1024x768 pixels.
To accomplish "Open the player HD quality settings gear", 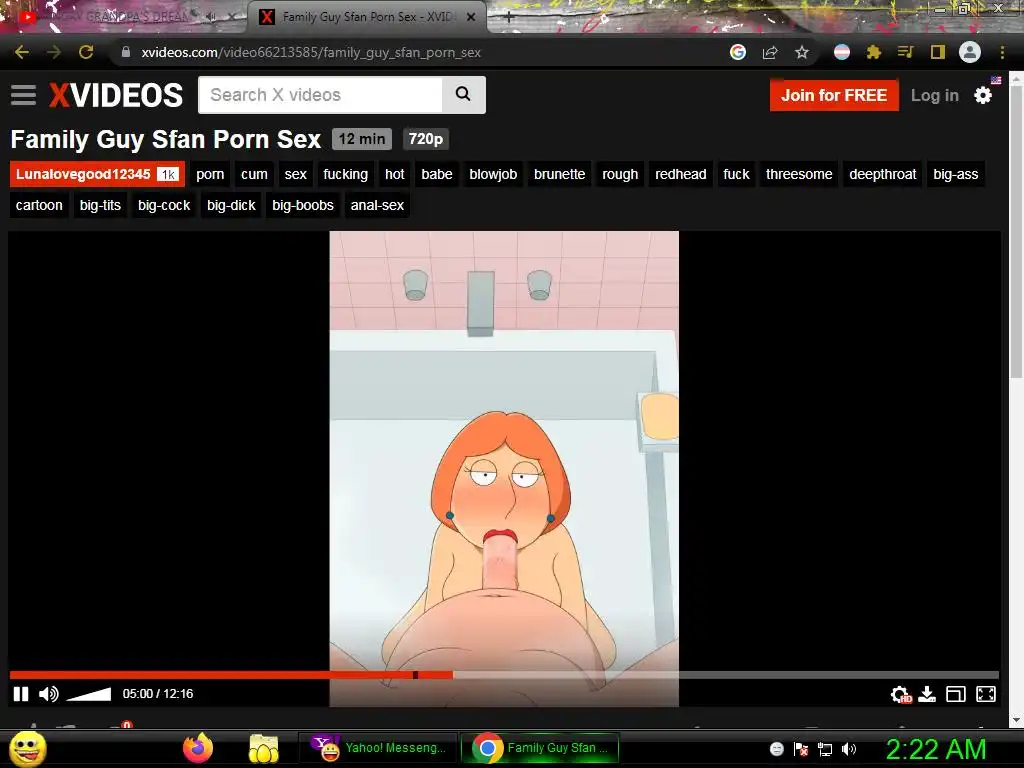I will click(x=901, y=694).
